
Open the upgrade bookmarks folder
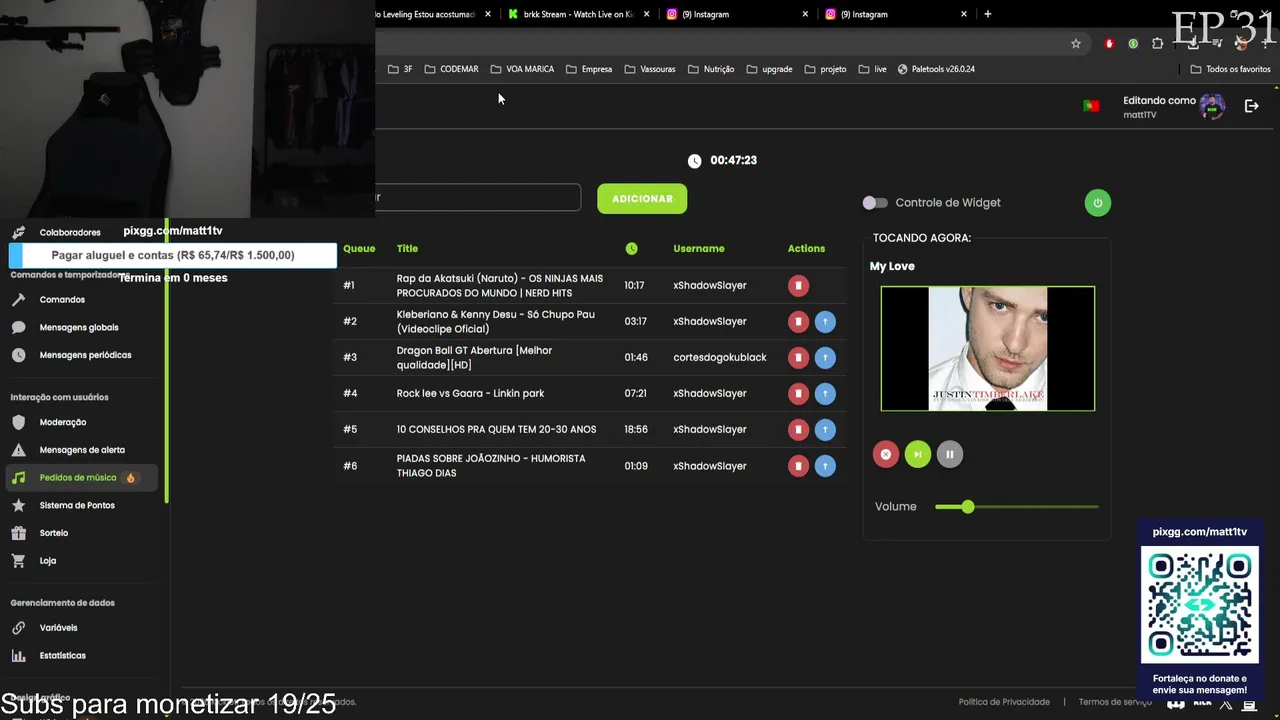click(x=769, y=69)
